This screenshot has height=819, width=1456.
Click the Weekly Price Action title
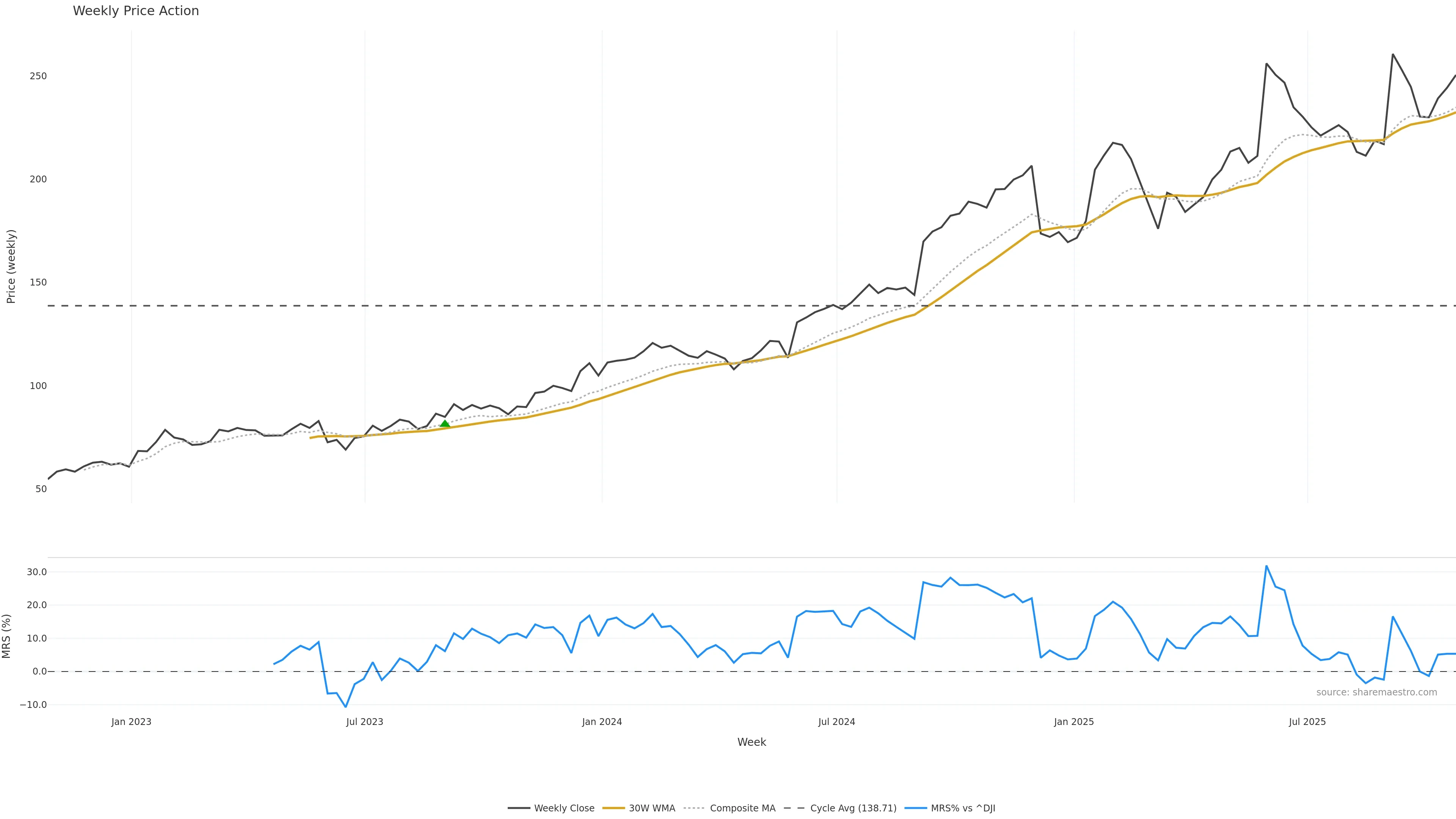pos(136,11)
